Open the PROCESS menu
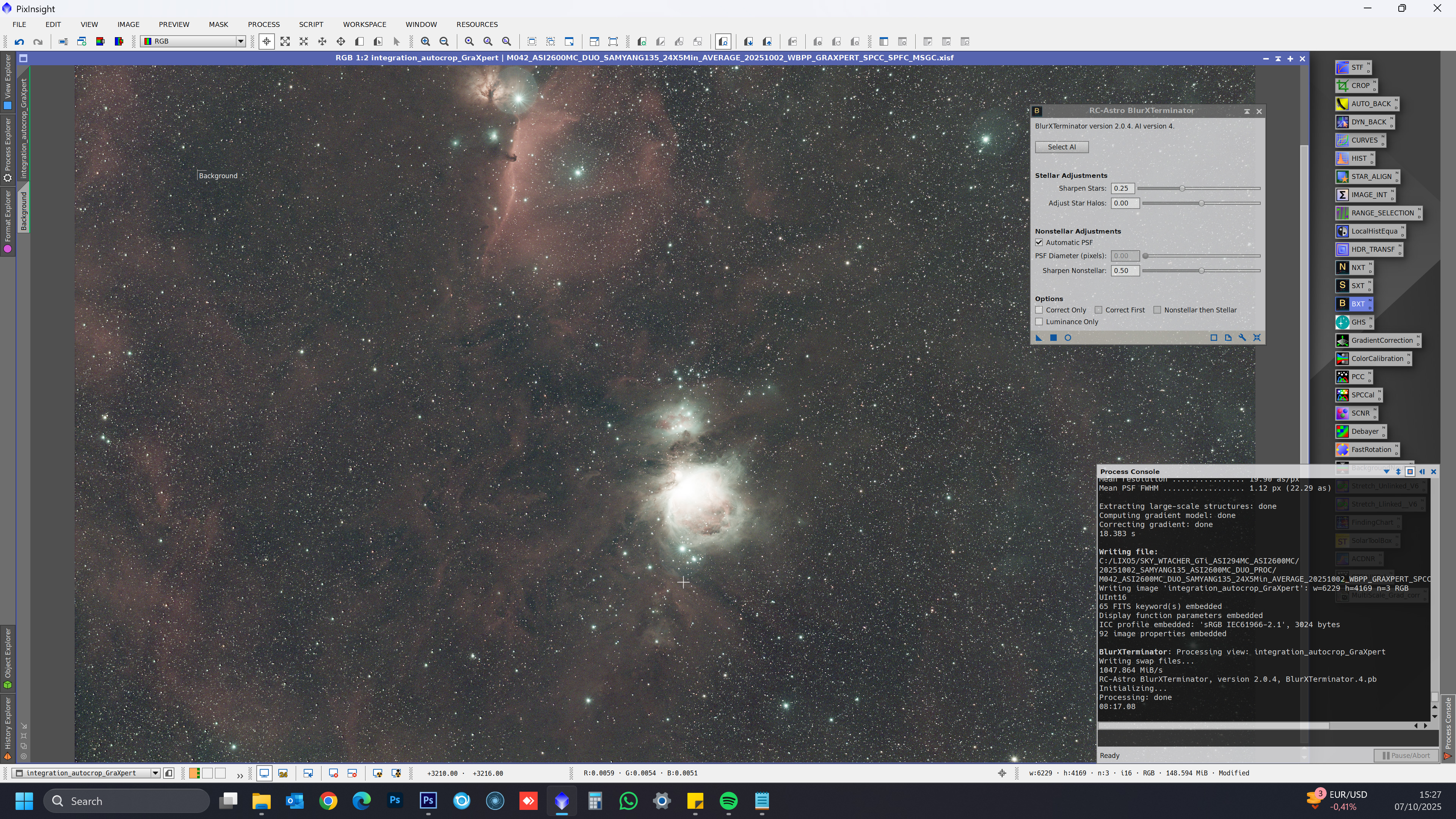Viewport: 1456px width, 819px height. pyautogui.click(x=264, y=24)
